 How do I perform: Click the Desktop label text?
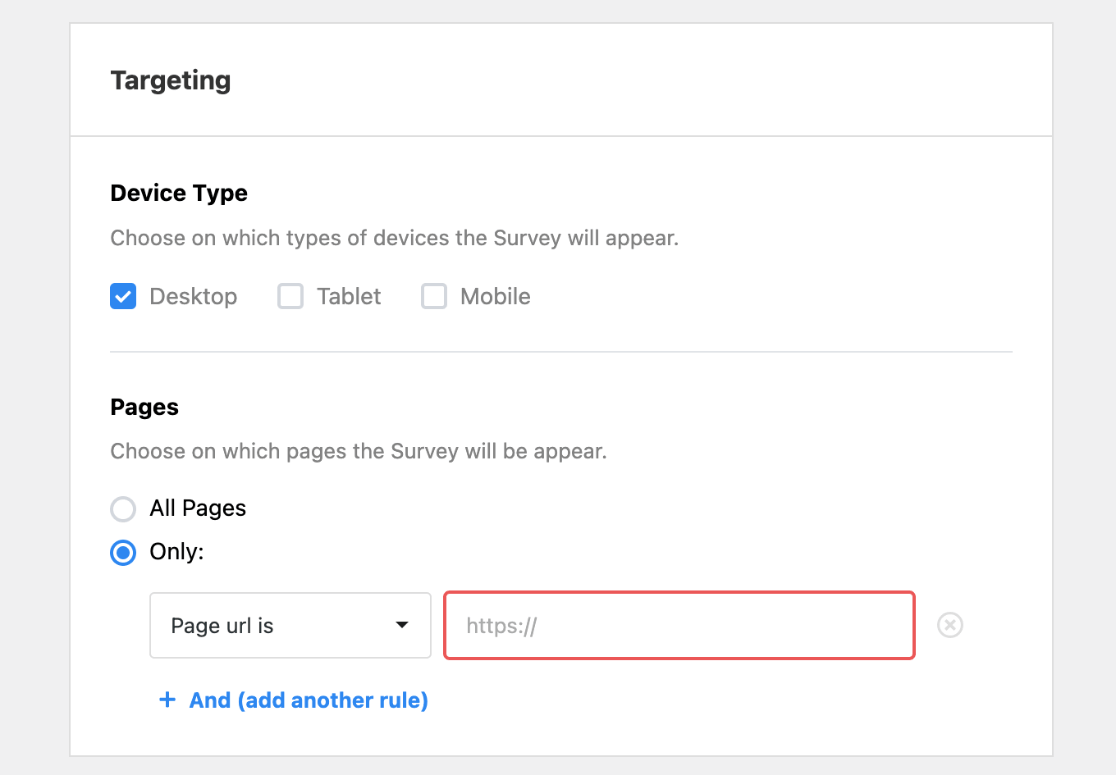tap(193, 297)
